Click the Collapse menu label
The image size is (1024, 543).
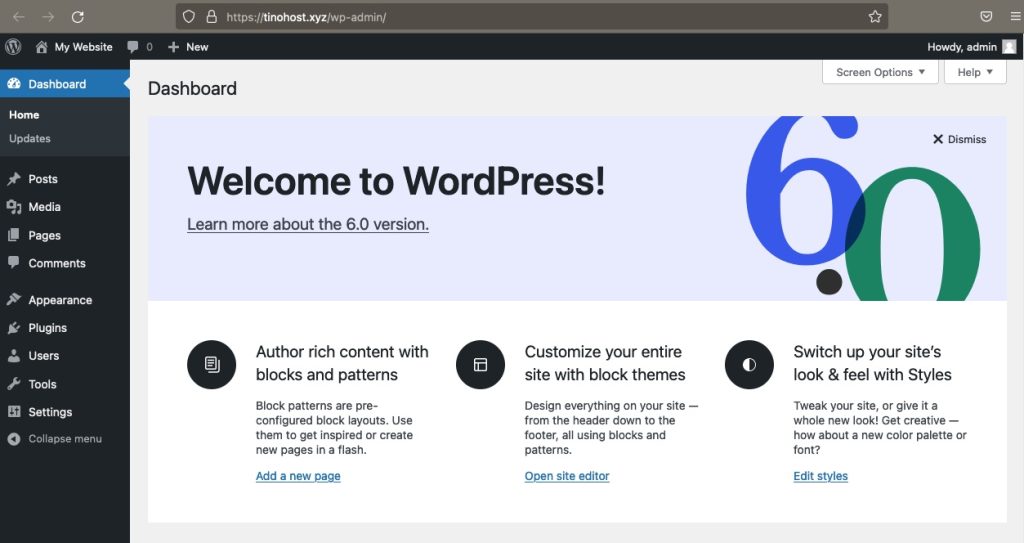click(x=65, y=439)
